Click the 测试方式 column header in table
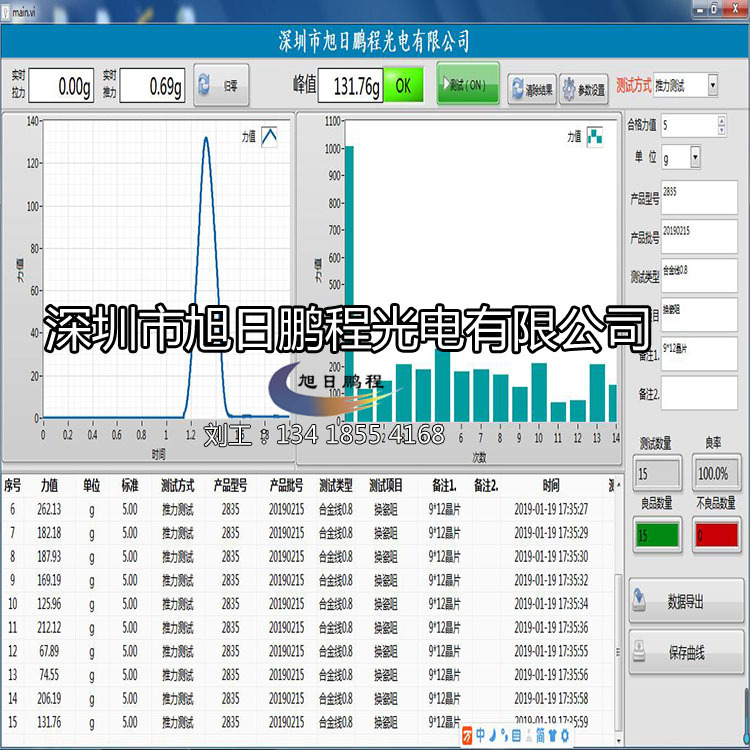The image size is (750, 750). point(177,485)
